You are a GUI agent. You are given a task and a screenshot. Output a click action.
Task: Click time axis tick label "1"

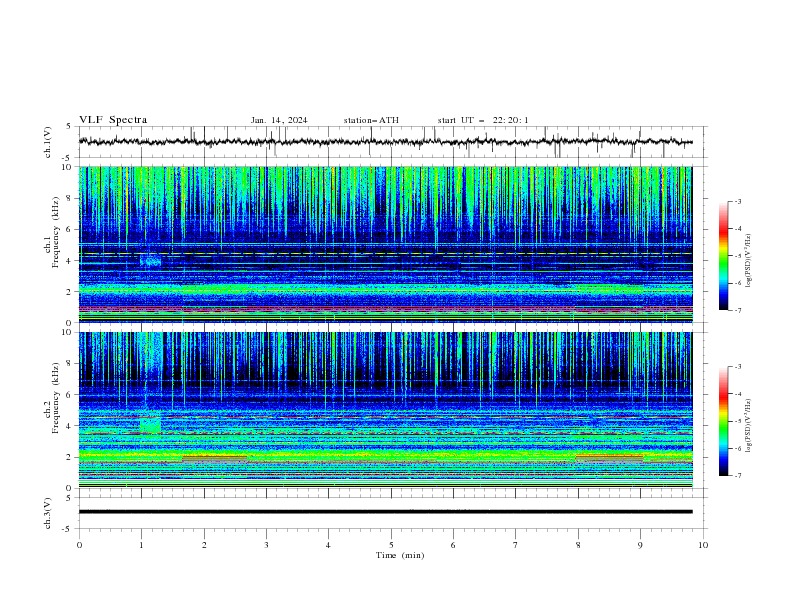pyautogui.click(x=141, y=545)
